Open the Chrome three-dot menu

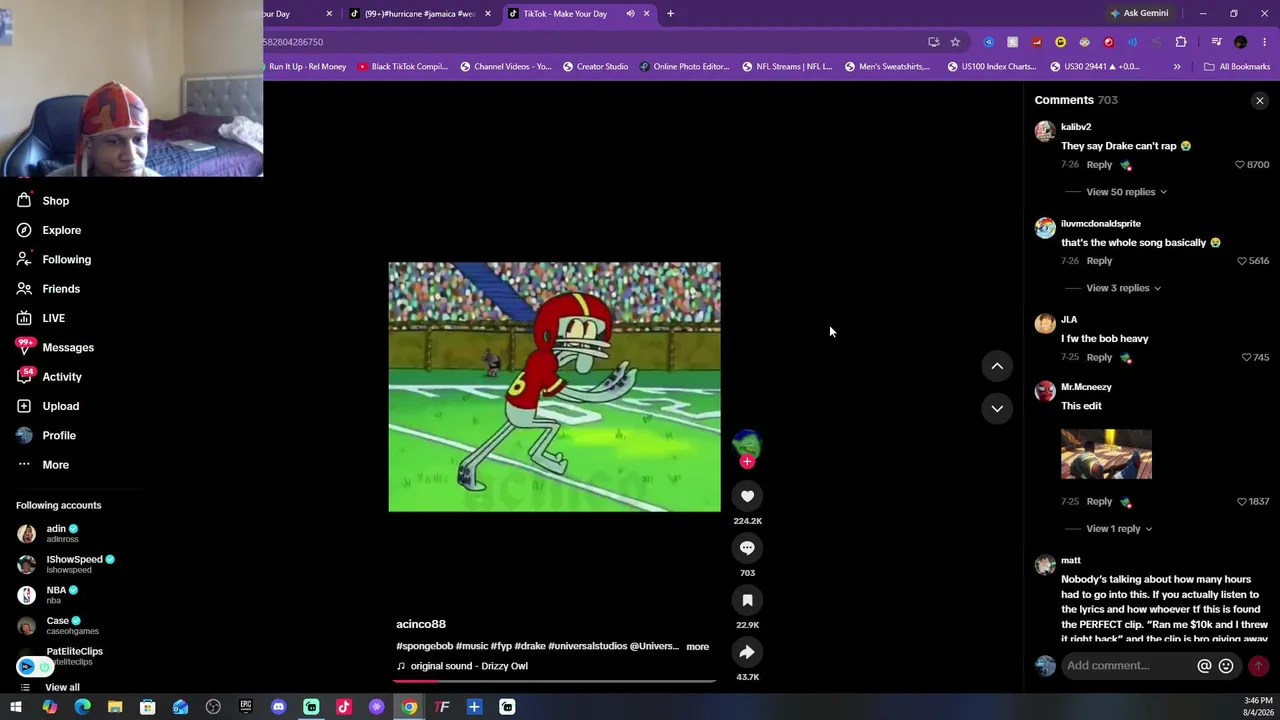point(1265,42)
